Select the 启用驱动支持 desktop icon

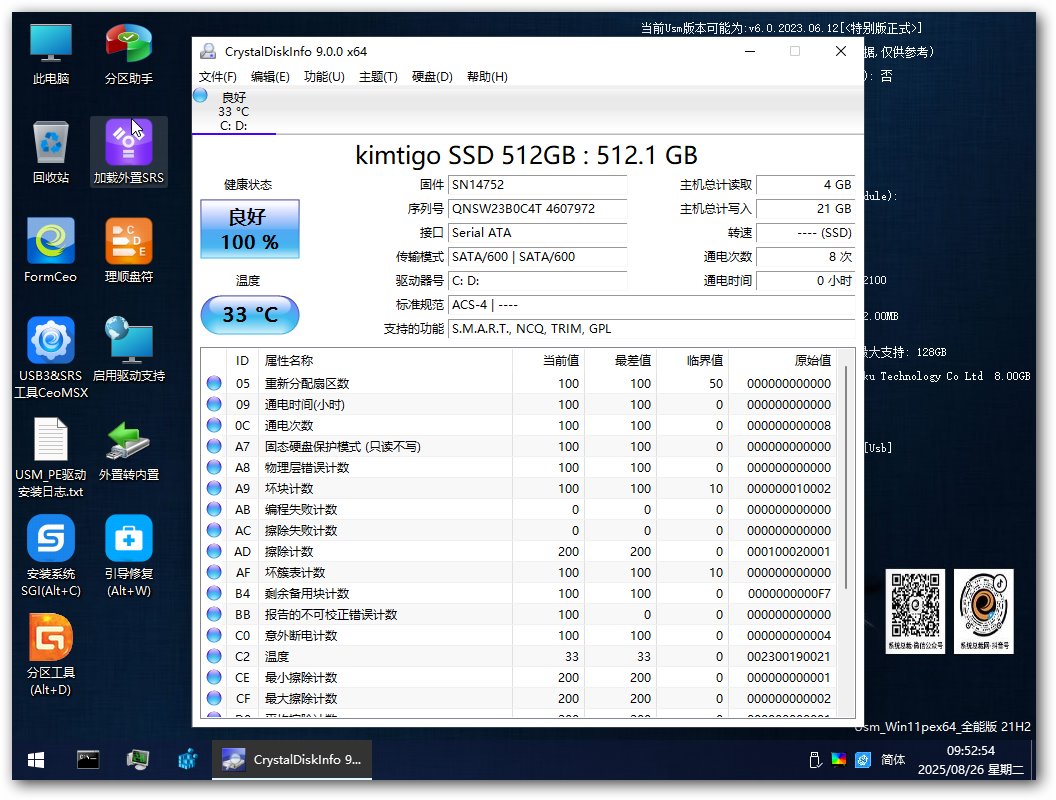129,350
